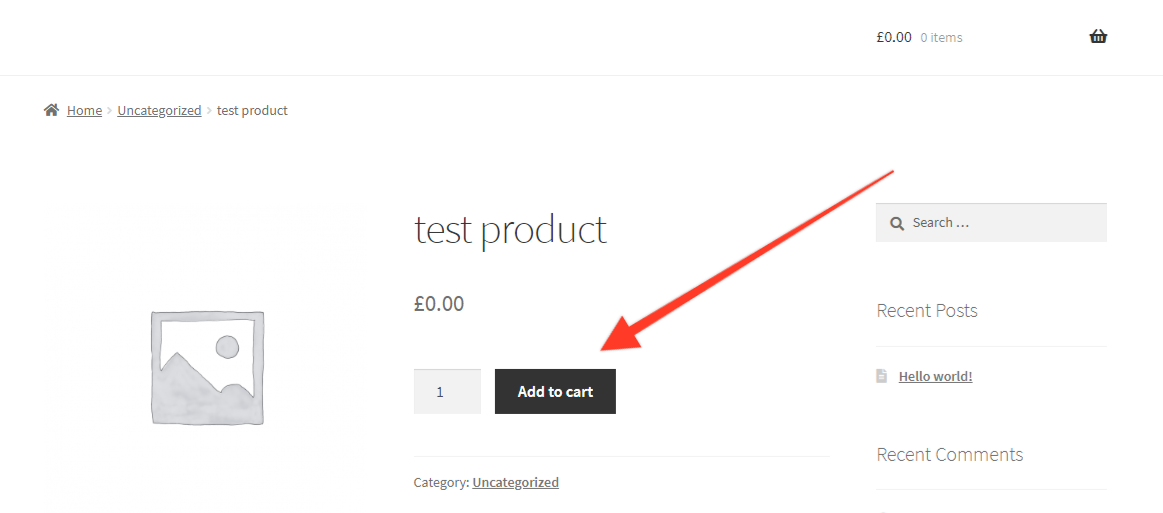Open the product placeholder image
Screen dimensions: 1163x513
(207, 368)
